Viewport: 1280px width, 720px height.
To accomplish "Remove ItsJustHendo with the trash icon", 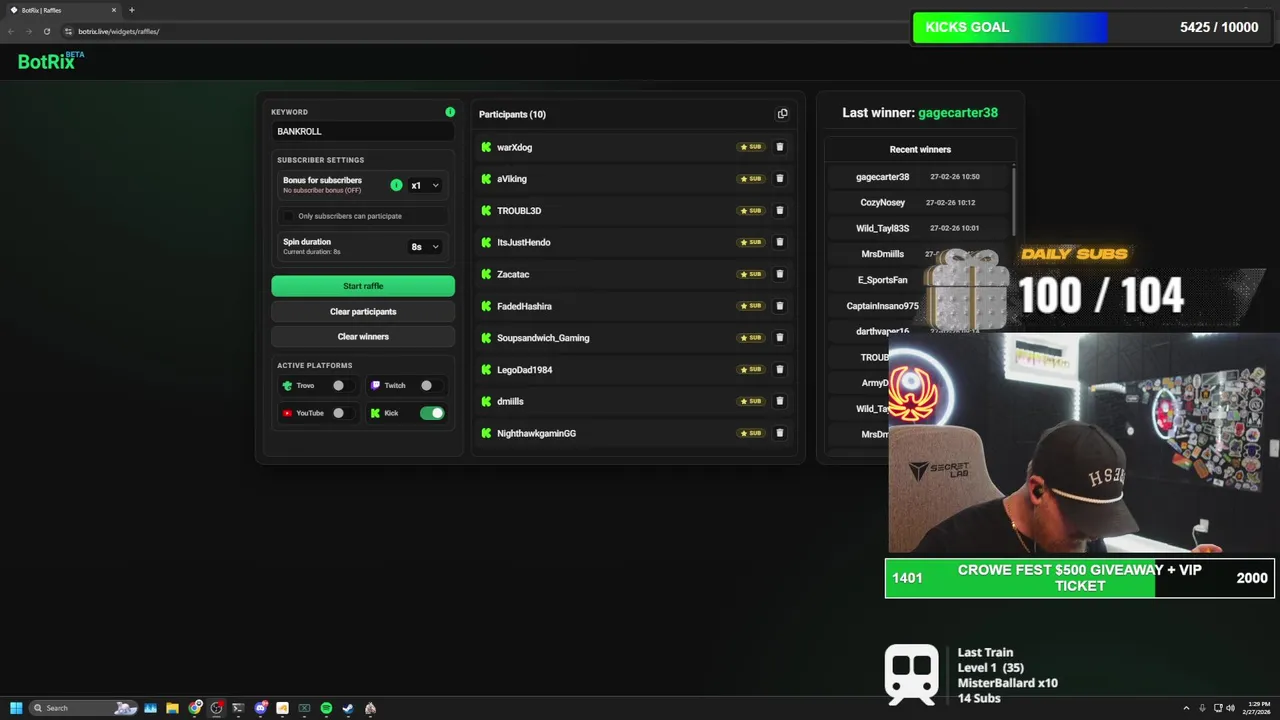I will (780, 242).
